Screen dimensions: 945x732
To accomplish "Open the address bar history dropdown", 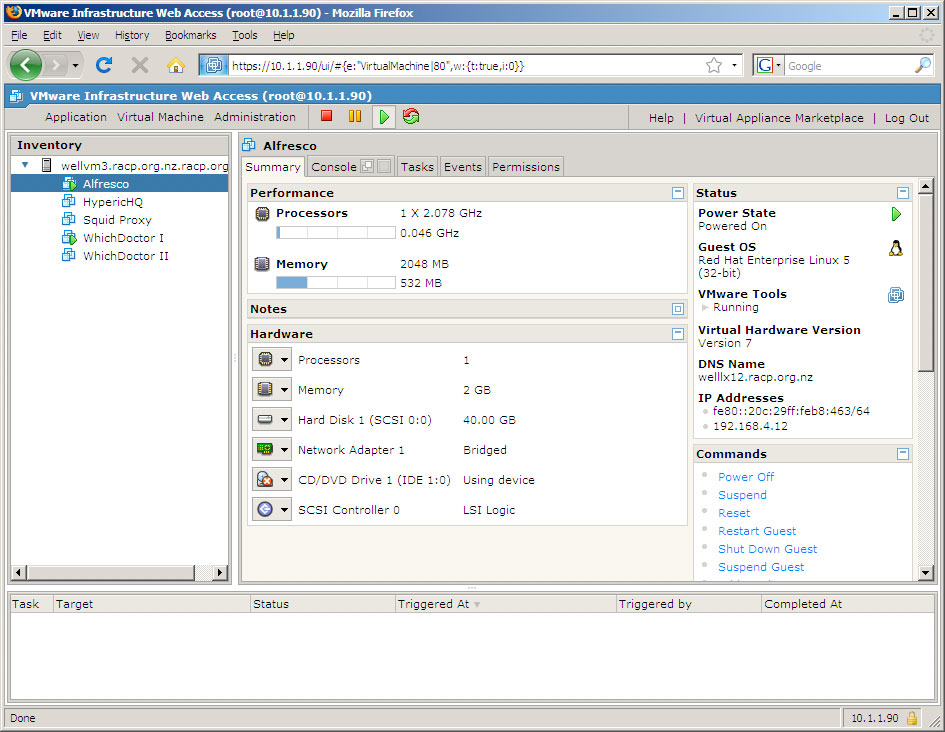I will (x=734, y=65).
